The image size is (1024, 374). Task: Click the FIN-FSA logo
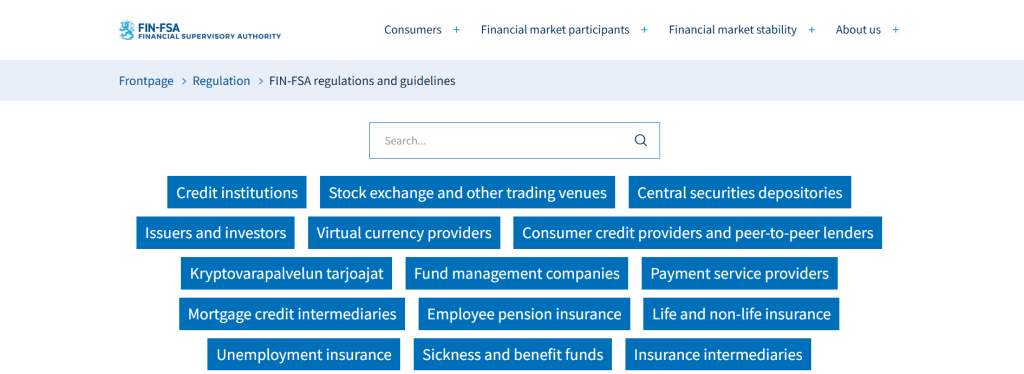(200, 30)
